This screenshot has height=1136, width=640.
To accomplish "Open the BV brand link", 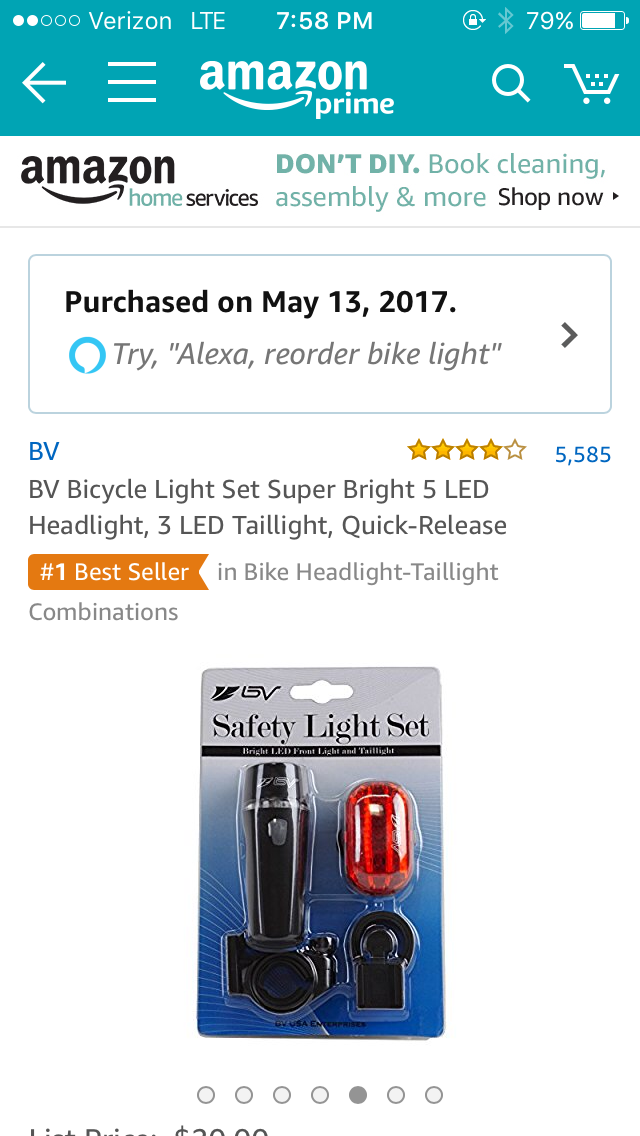I will (x=44, y=452).
